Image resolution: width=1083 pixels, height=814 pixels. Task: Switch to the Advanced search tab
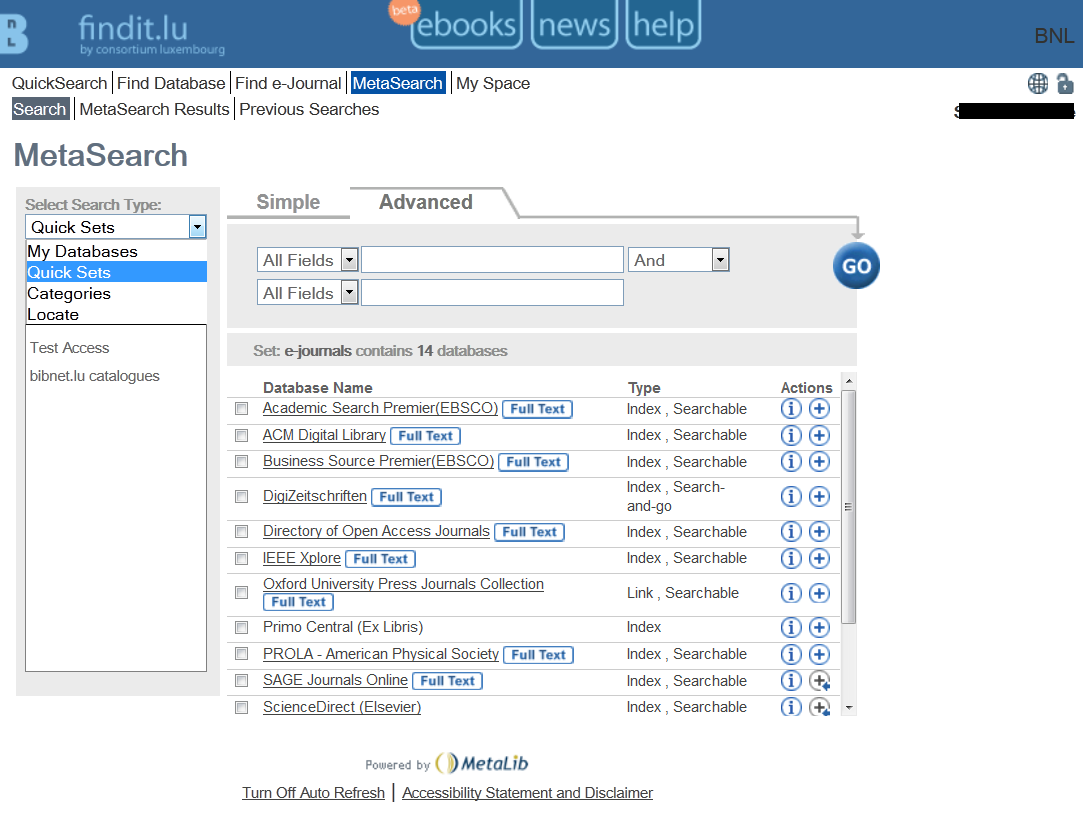click(426, 202)
